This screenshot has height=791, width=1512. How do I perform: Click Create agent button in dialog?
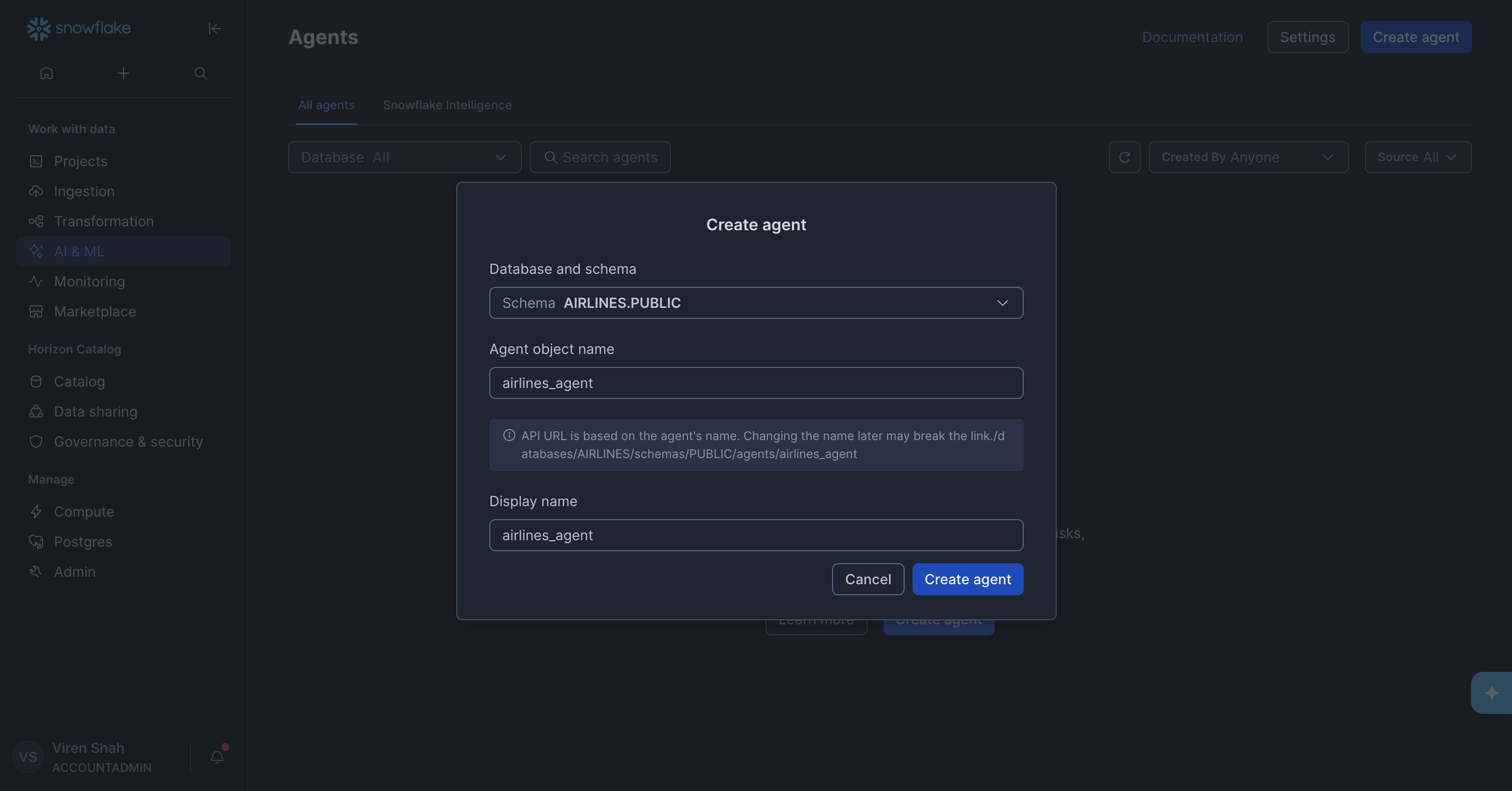click(x=967, y=579)
